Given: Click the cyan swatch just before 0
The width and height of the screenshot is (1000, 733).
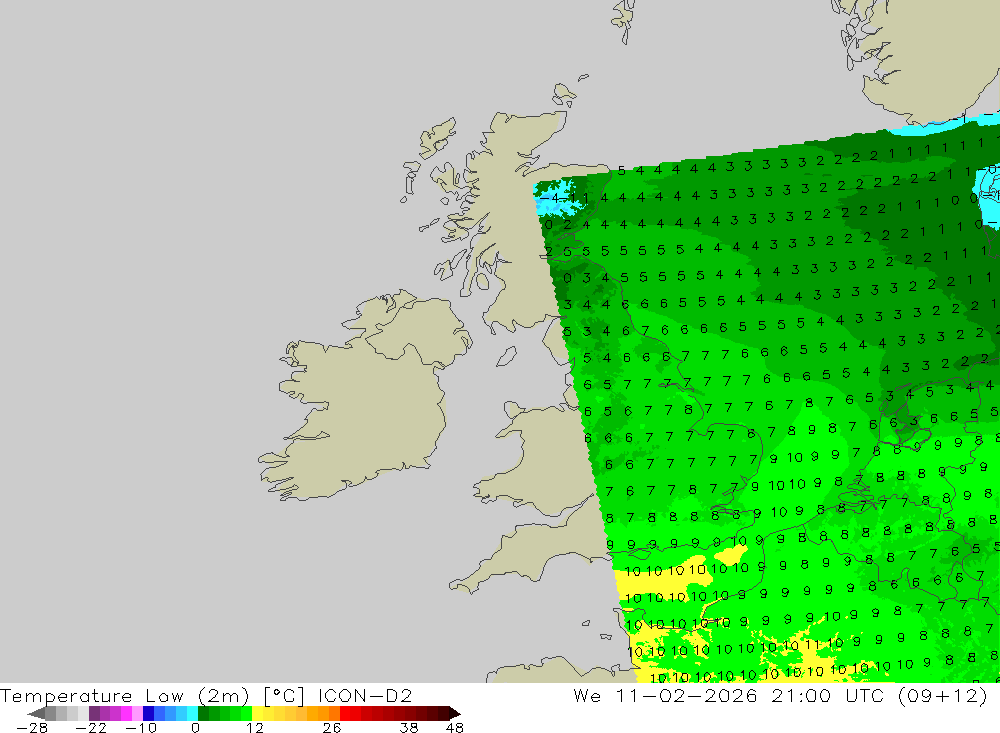Looking at the screenshot, I should [x=192, y=713].
